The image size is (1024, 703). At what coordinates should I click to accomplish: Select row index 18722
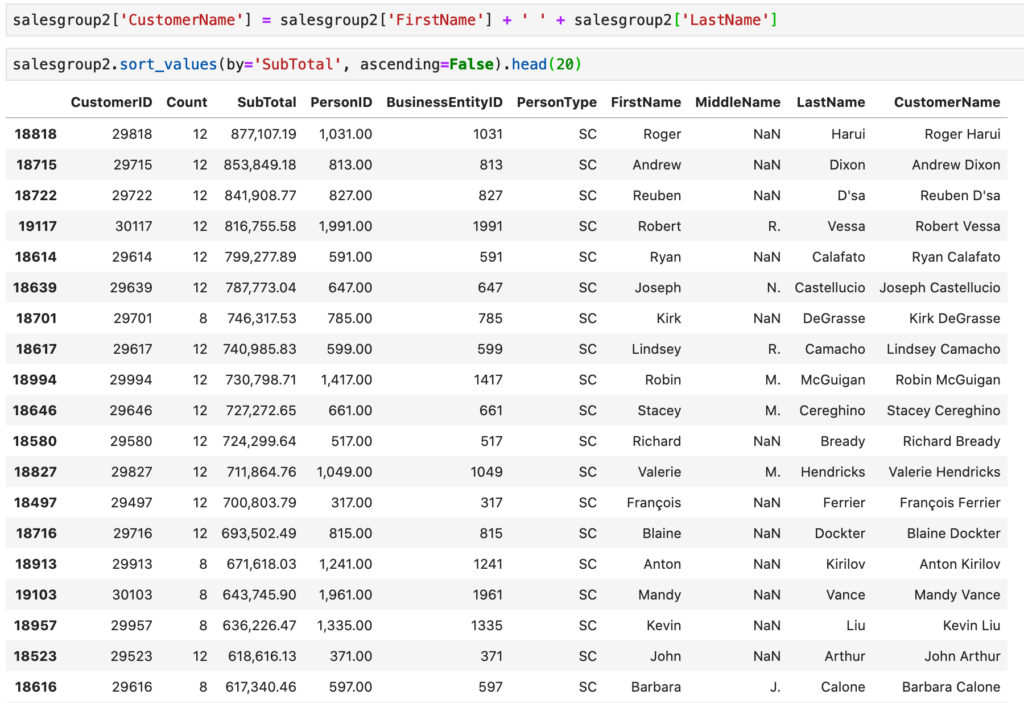pos(35,195)
